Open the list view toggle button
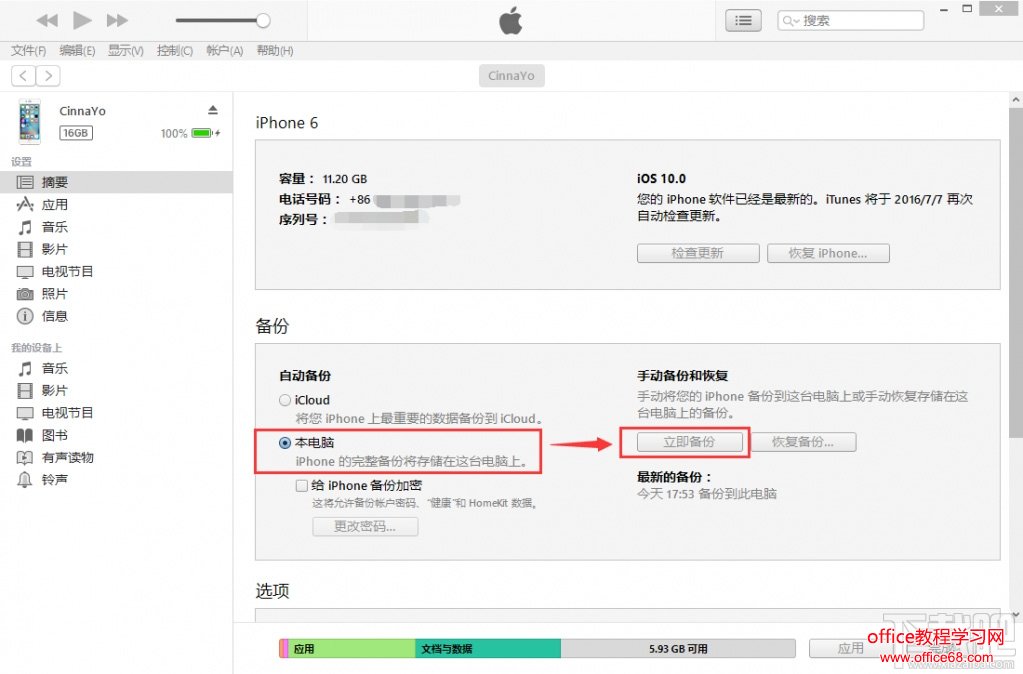The image size is (1023, 674). pos(743,21)
